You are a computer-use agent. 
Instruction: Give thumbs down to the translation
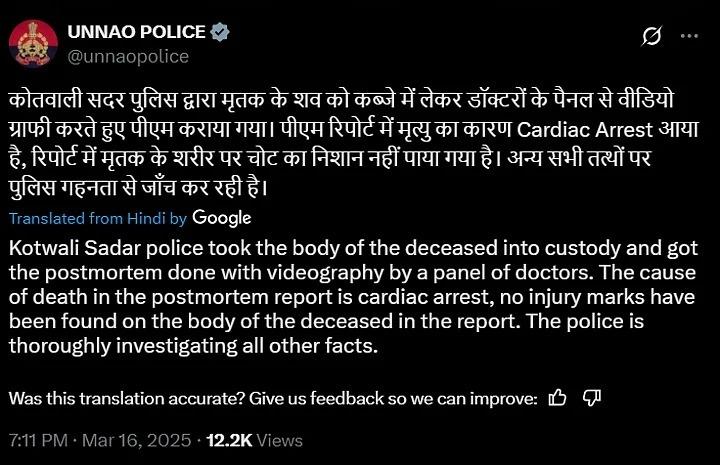click(x=591, y=398)
